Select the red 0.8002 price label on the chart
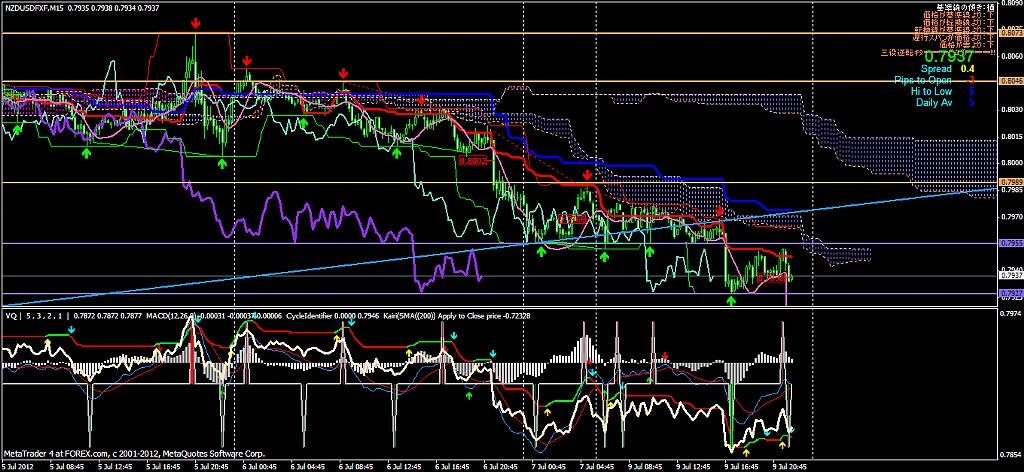 pos(472,160)
